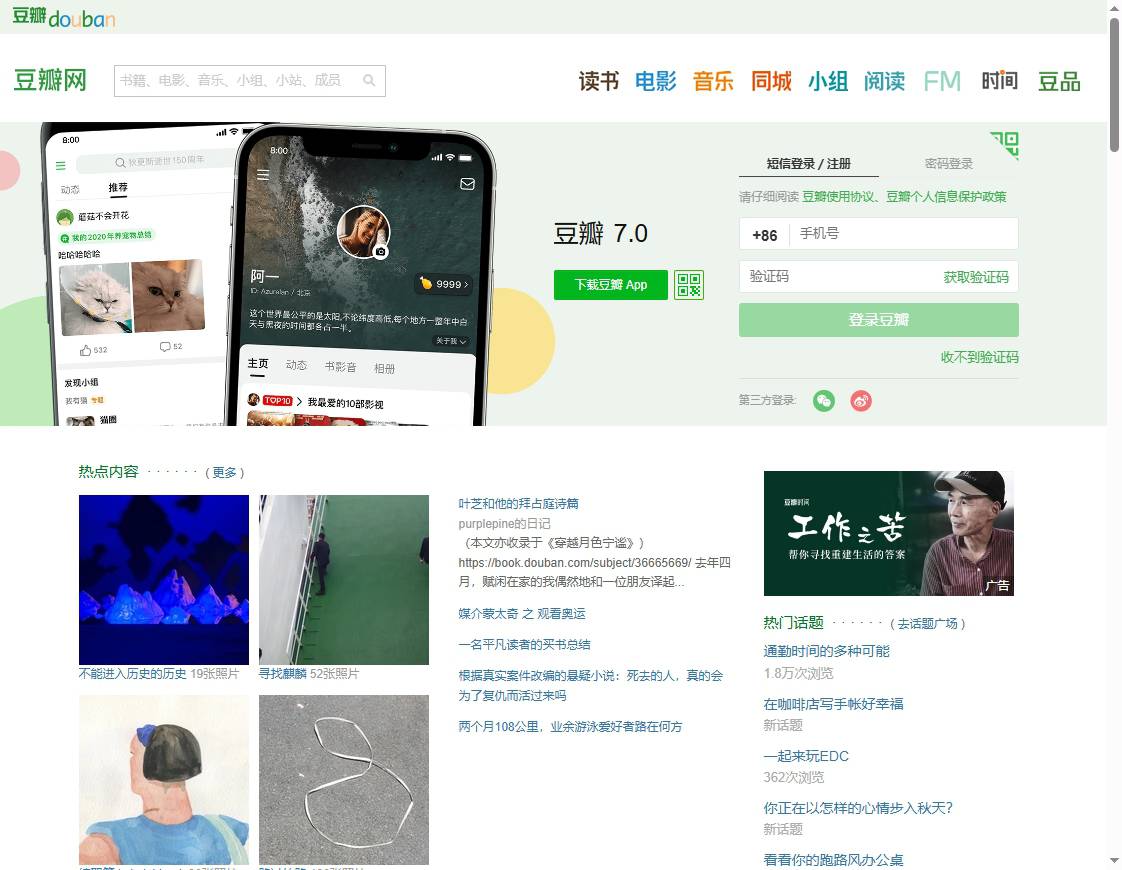This screenshot has height=870, width=1122.
Task: Open the 媒介蒙太奇 之 观看奥运 article
Action: tap(522, 613)
